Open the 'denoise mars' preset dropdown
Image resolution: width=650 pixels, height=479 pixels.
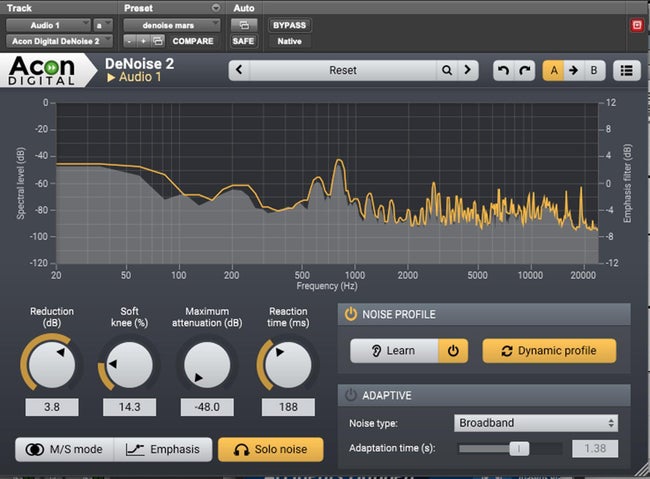click(172, 25)
